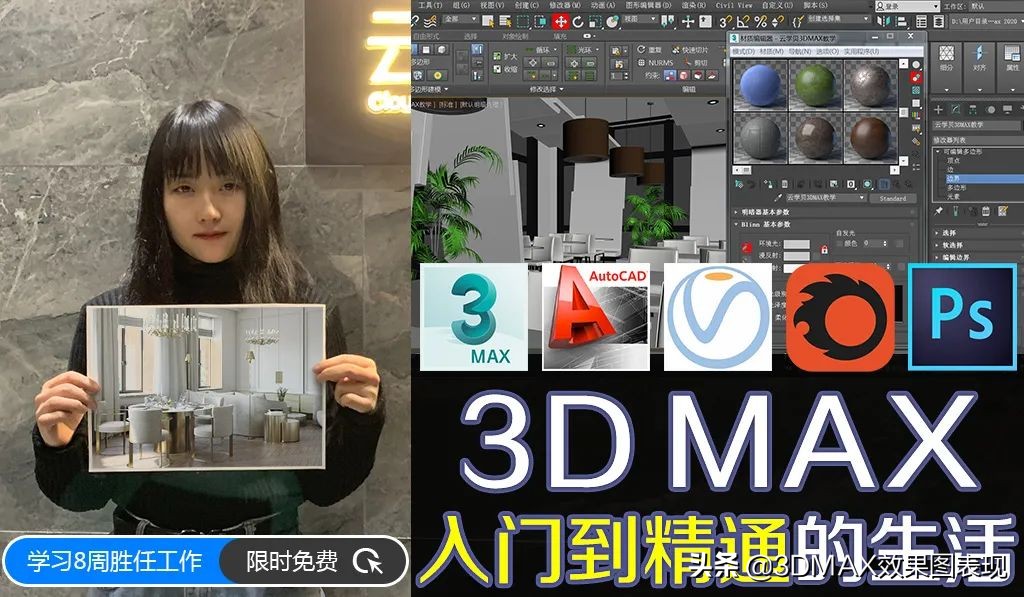Select the red Move transform tool
This screenshot has height=597, width=1024.
coord(560,20)
